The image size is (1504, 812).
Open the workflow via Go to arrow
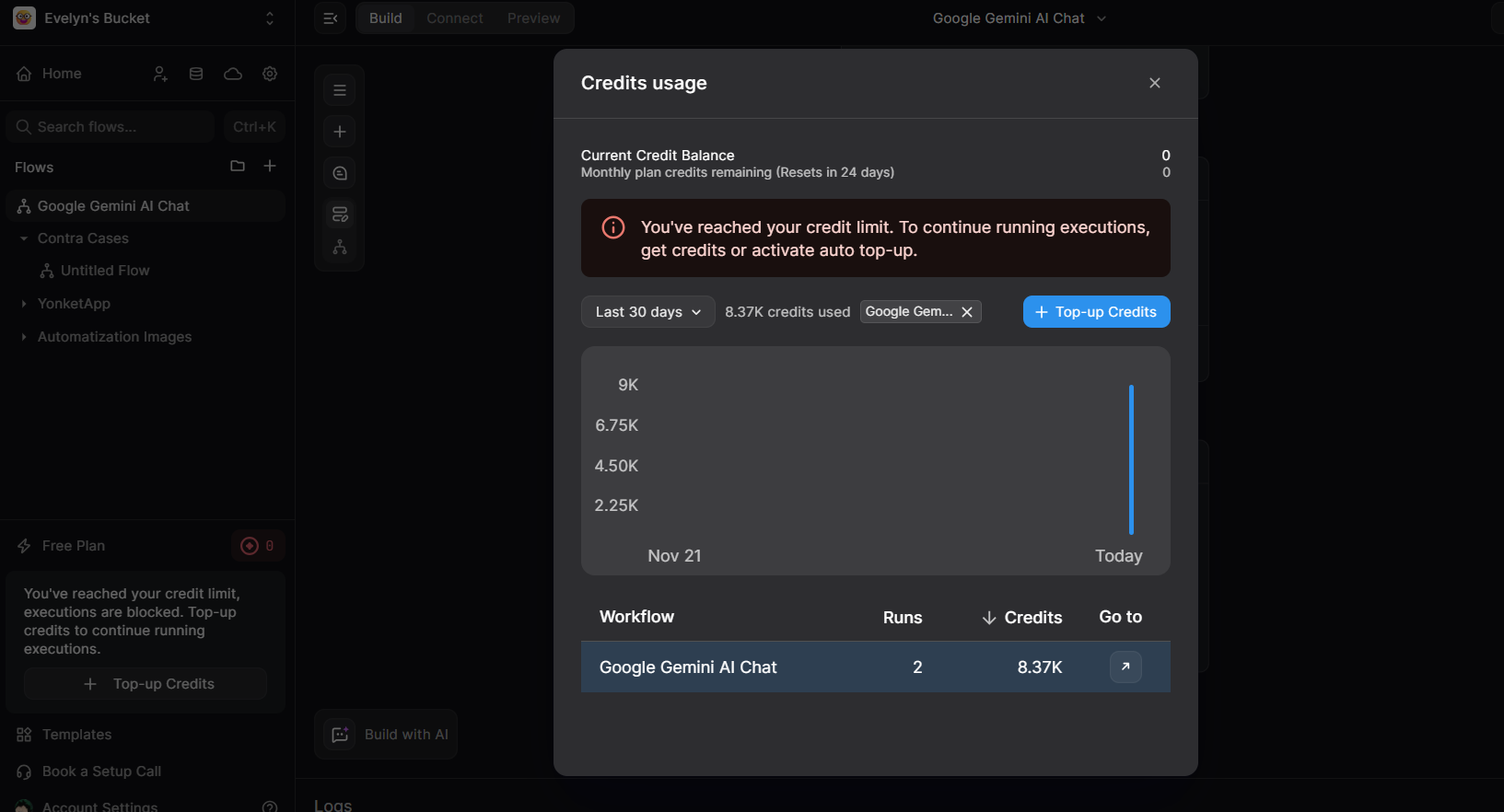(x=1125, y=667)
